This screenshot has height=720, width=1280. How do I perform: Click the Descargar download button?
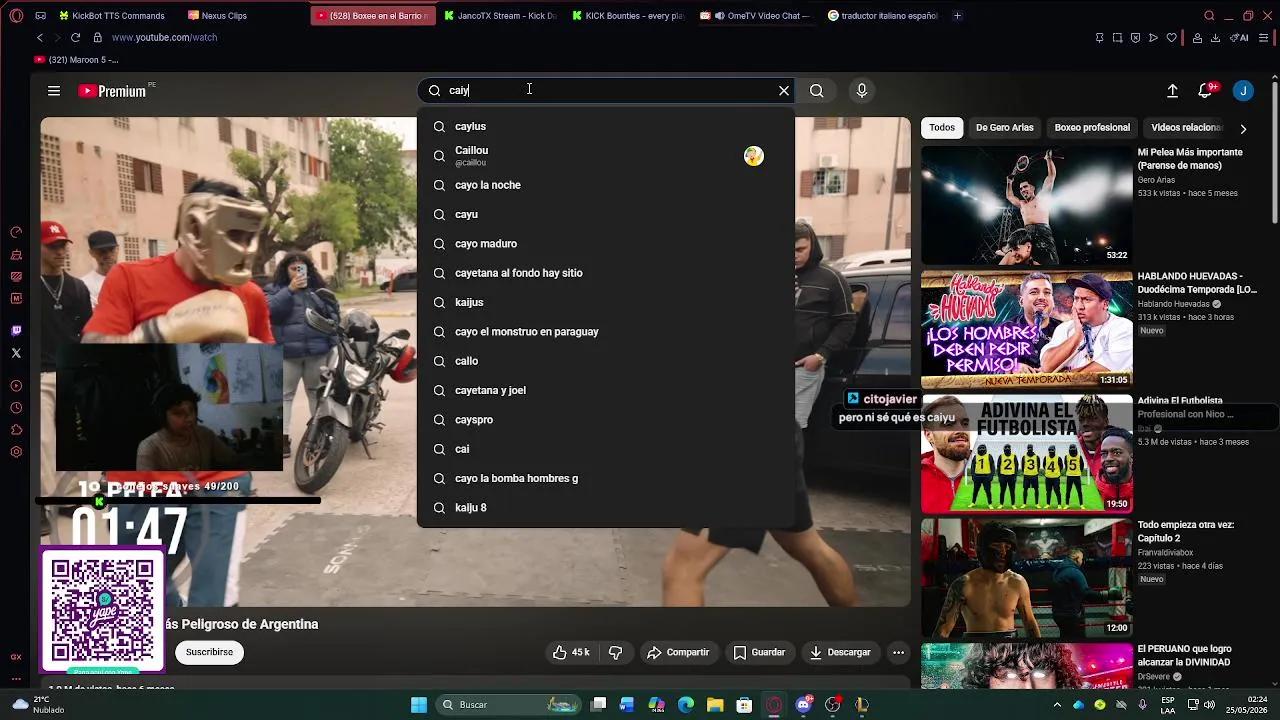coord(840,652)
